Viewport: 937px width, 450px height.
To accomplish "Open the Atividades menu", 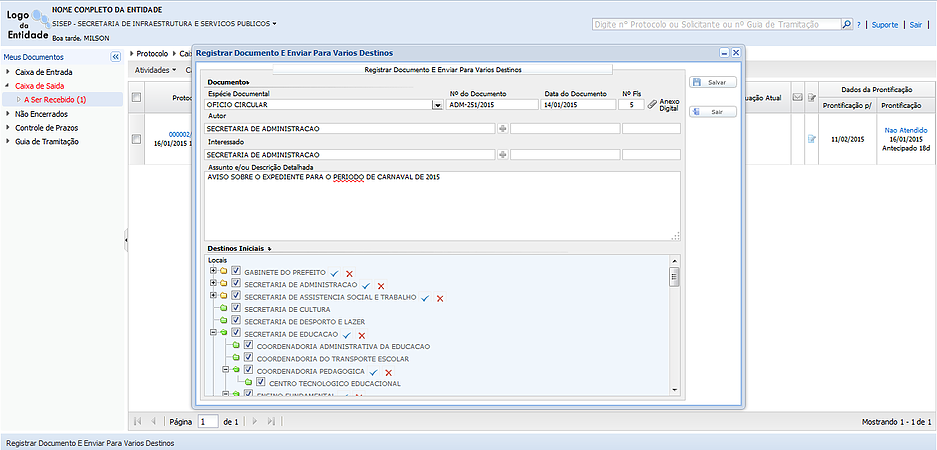I will pyautogui.click(x=155, y=70).
